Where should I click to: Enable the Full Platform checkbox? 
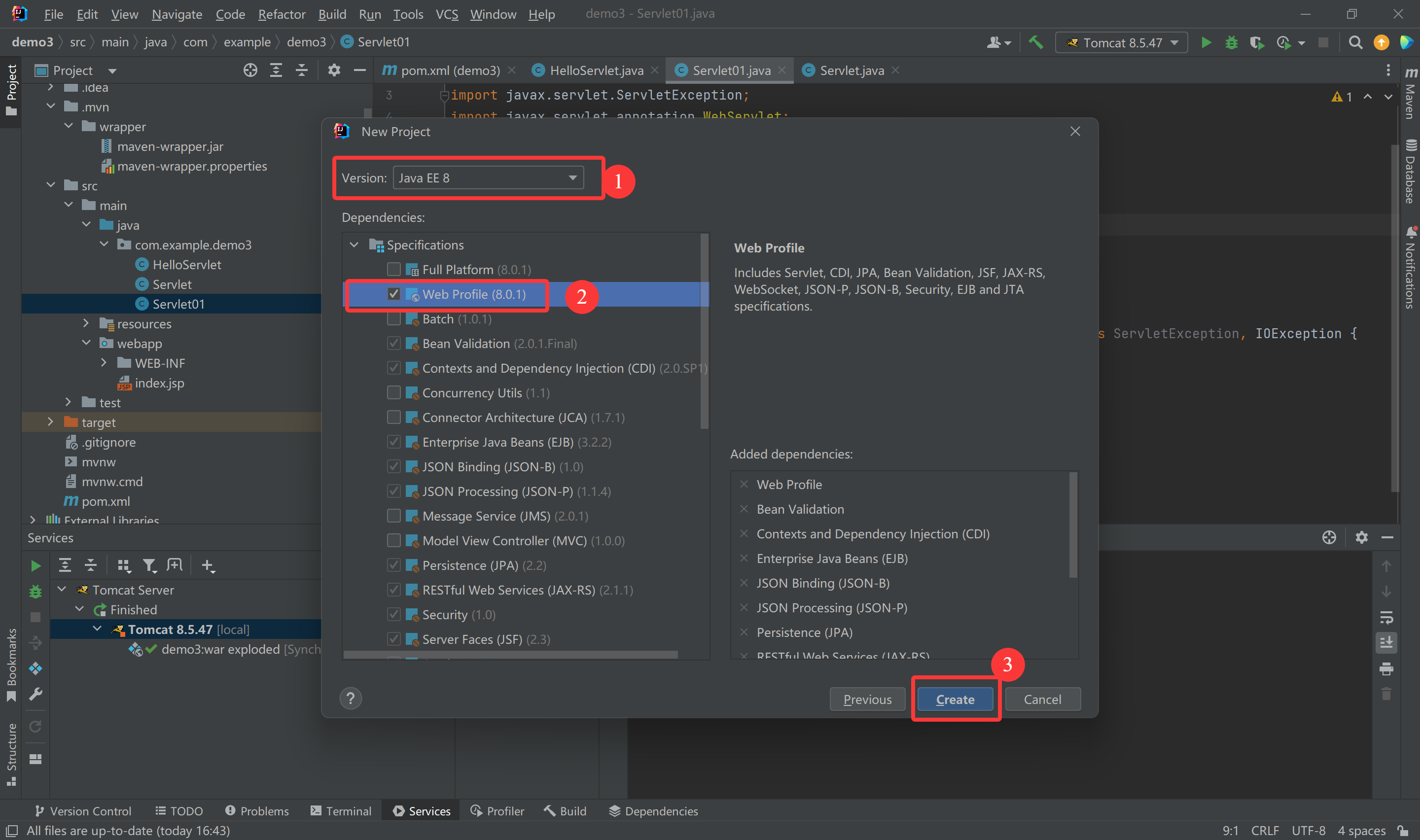[x=394, y=270]
